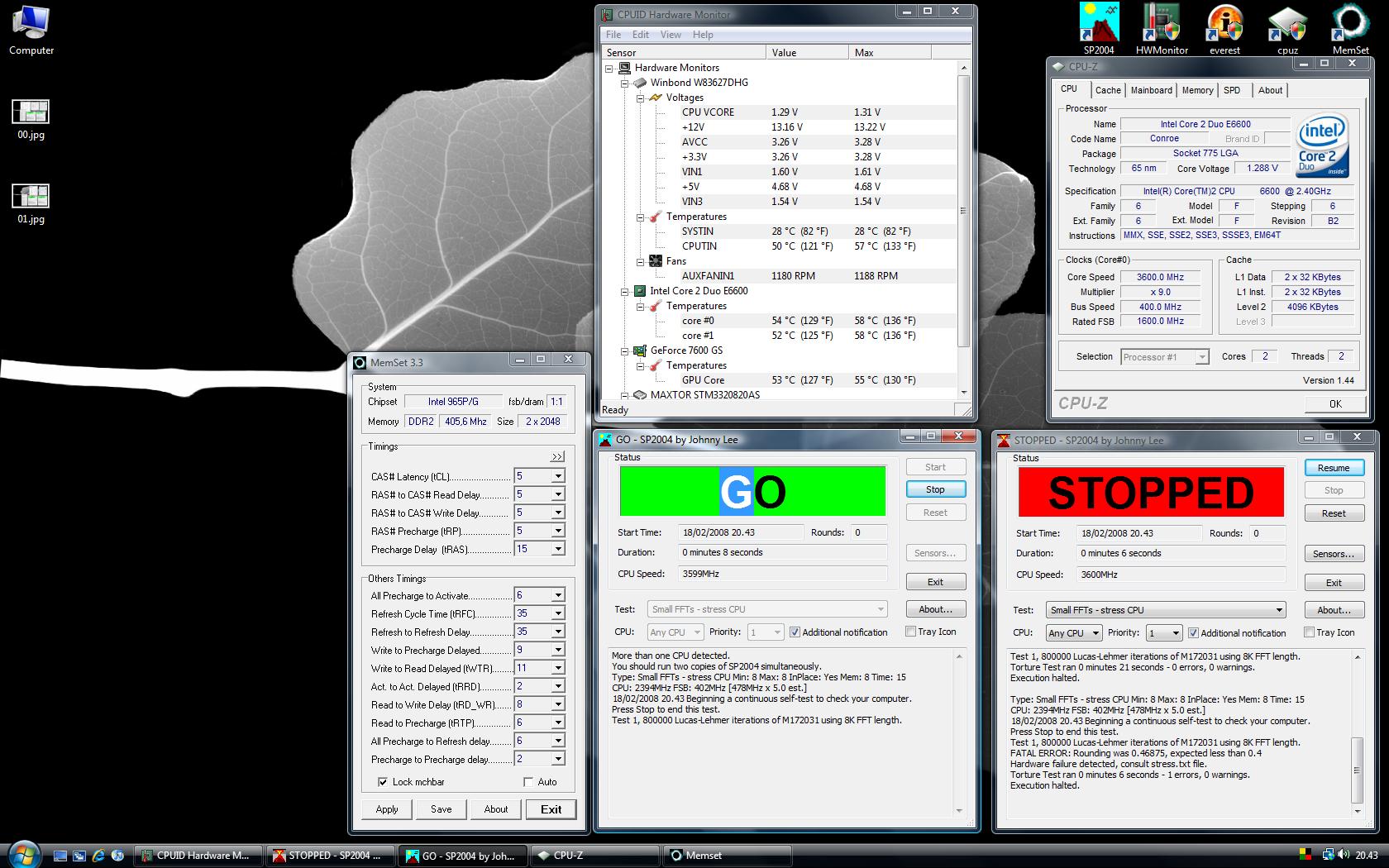Click the Switch Between Windows quick launch icon
Image resolution: width=1389 pixels, height=868 pixels.
(x=79, y=856)
